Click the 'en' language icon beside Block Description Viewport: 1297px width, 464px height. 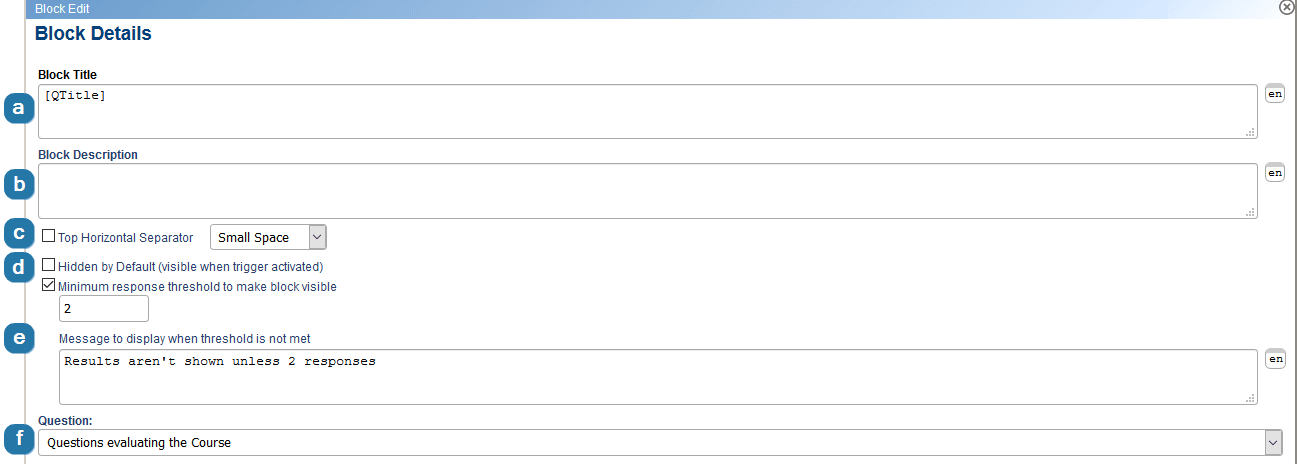[1275, 172]
